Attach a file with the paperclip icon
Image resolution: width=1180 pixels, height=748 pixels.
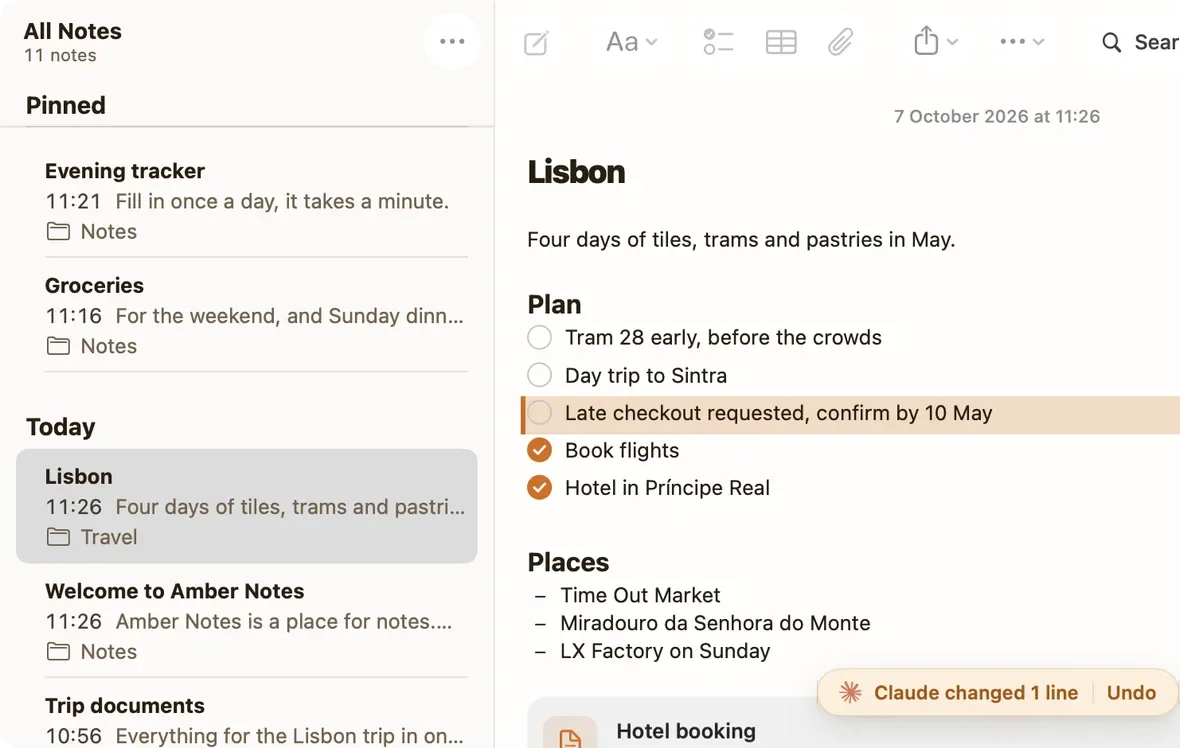coord(840,42)
